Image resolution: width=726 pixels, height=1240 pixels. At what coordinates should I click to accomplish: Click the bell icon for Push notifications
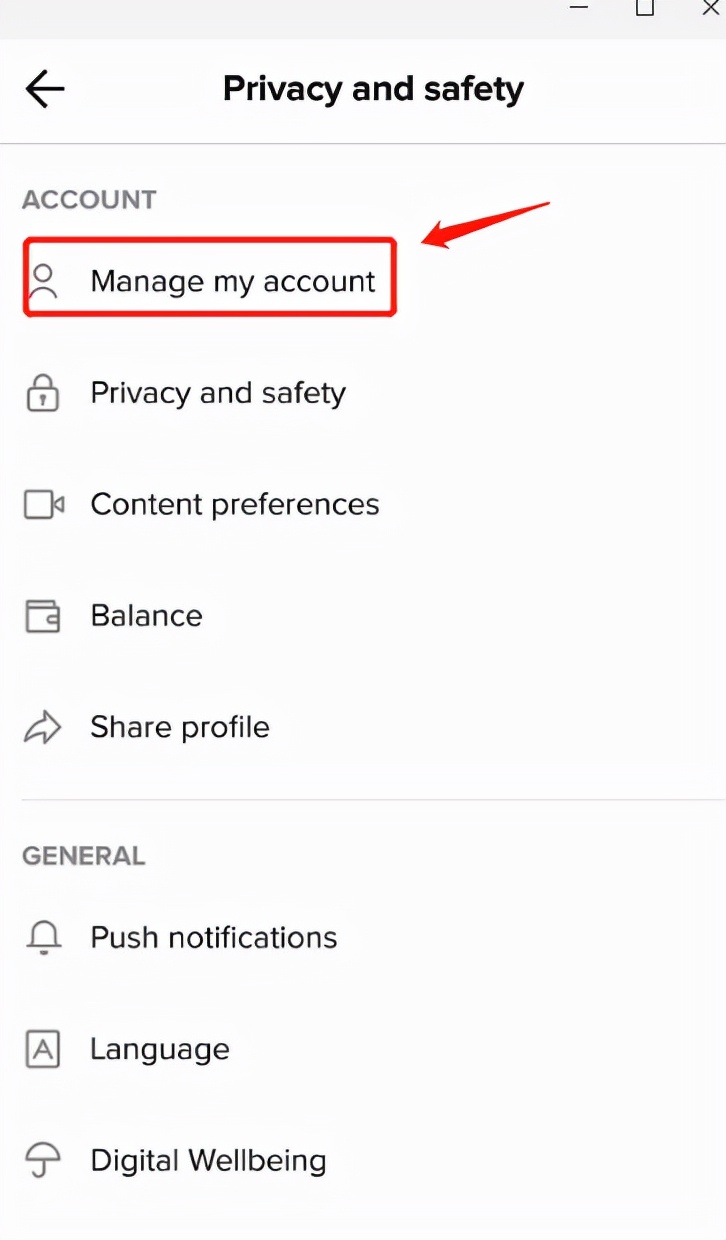point(43,938)
